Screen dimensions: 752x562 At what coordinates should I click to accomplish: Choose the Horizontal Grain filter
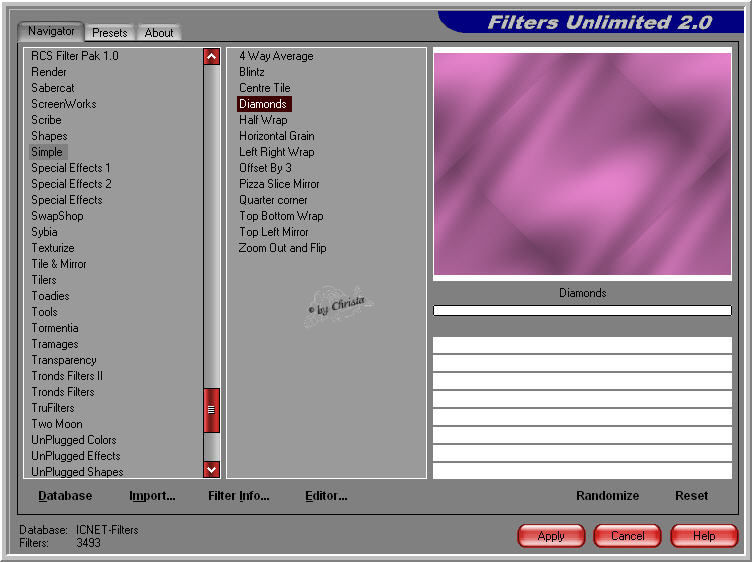[277, 136]
